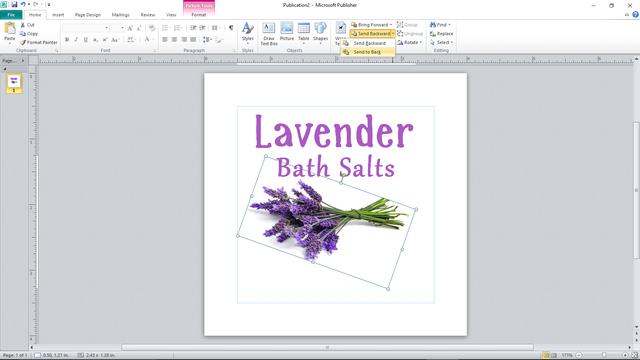Click the Undo arrow icon

point(23,4)
